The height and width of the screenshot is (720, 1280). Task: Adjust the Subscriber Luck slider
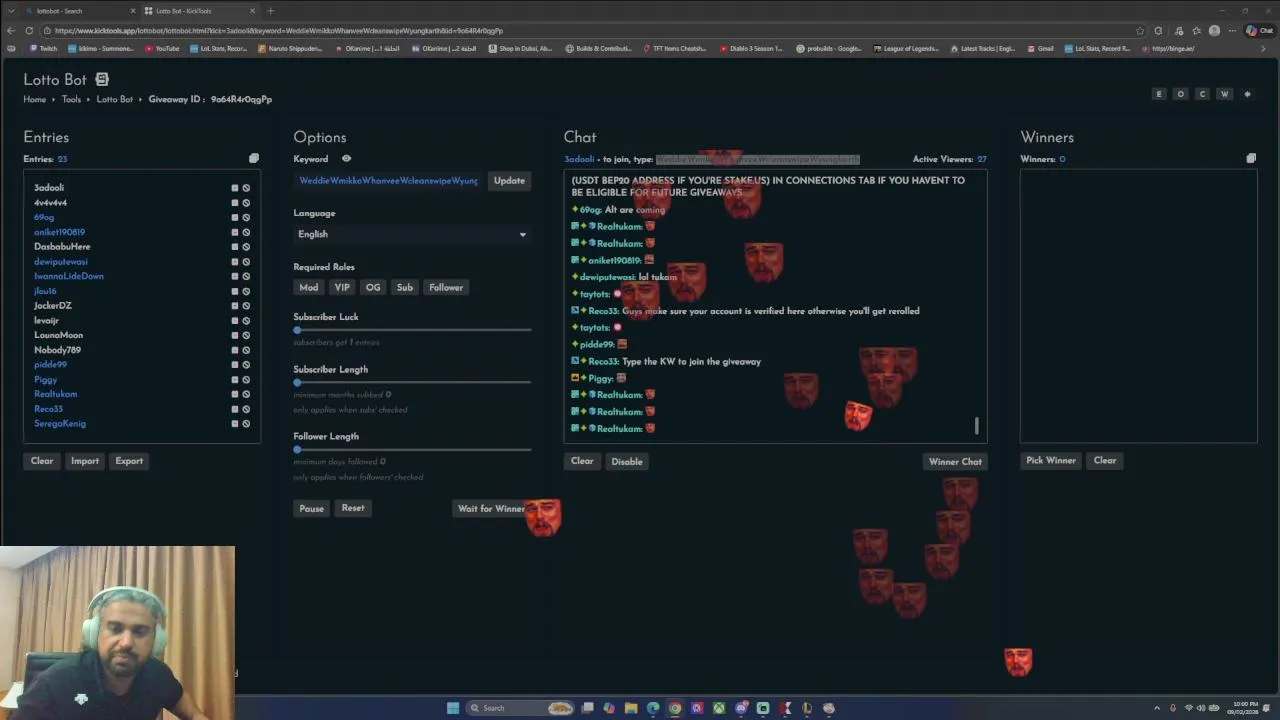[x=413, y=330]
